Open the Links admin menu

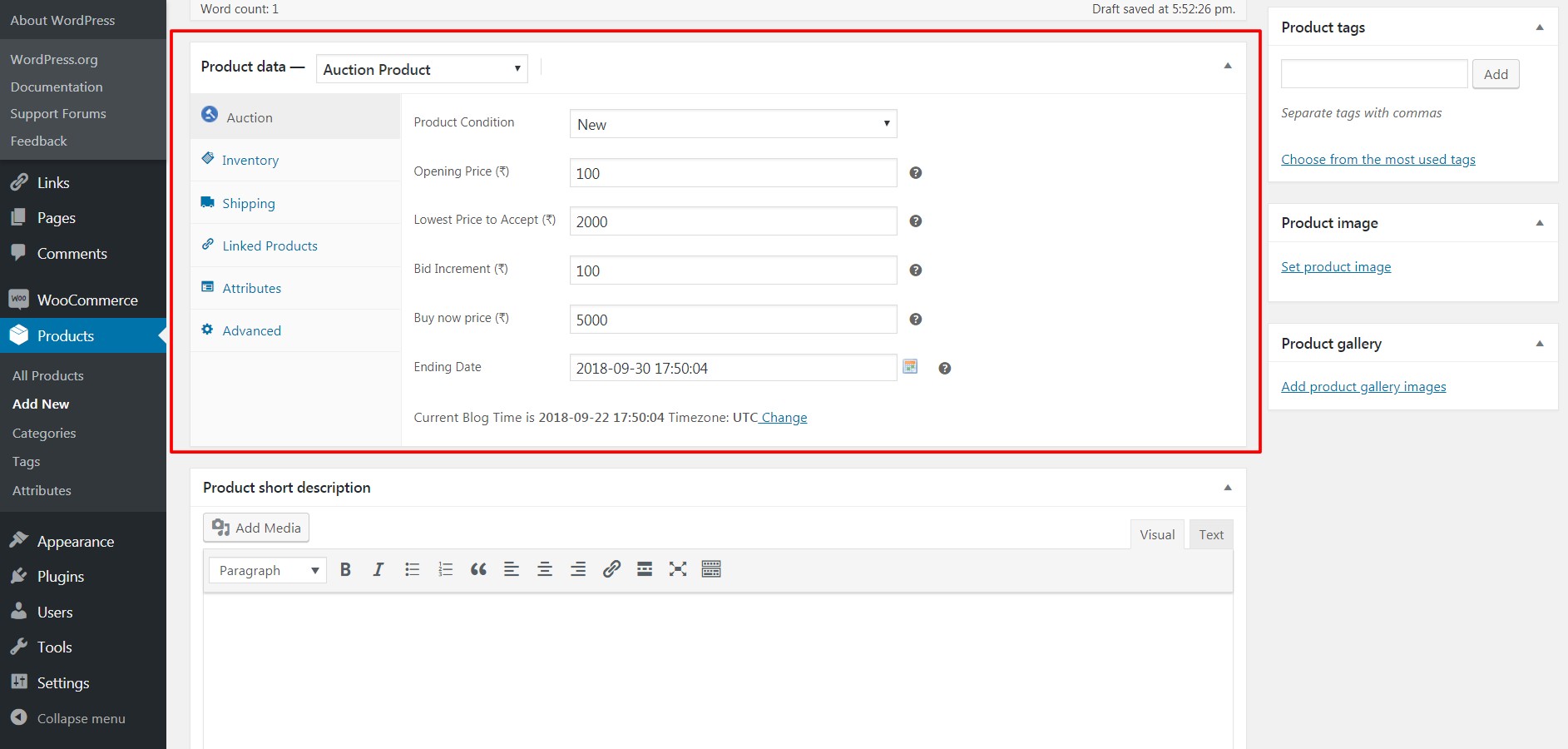pyautogui.click(x=83, y=182)
